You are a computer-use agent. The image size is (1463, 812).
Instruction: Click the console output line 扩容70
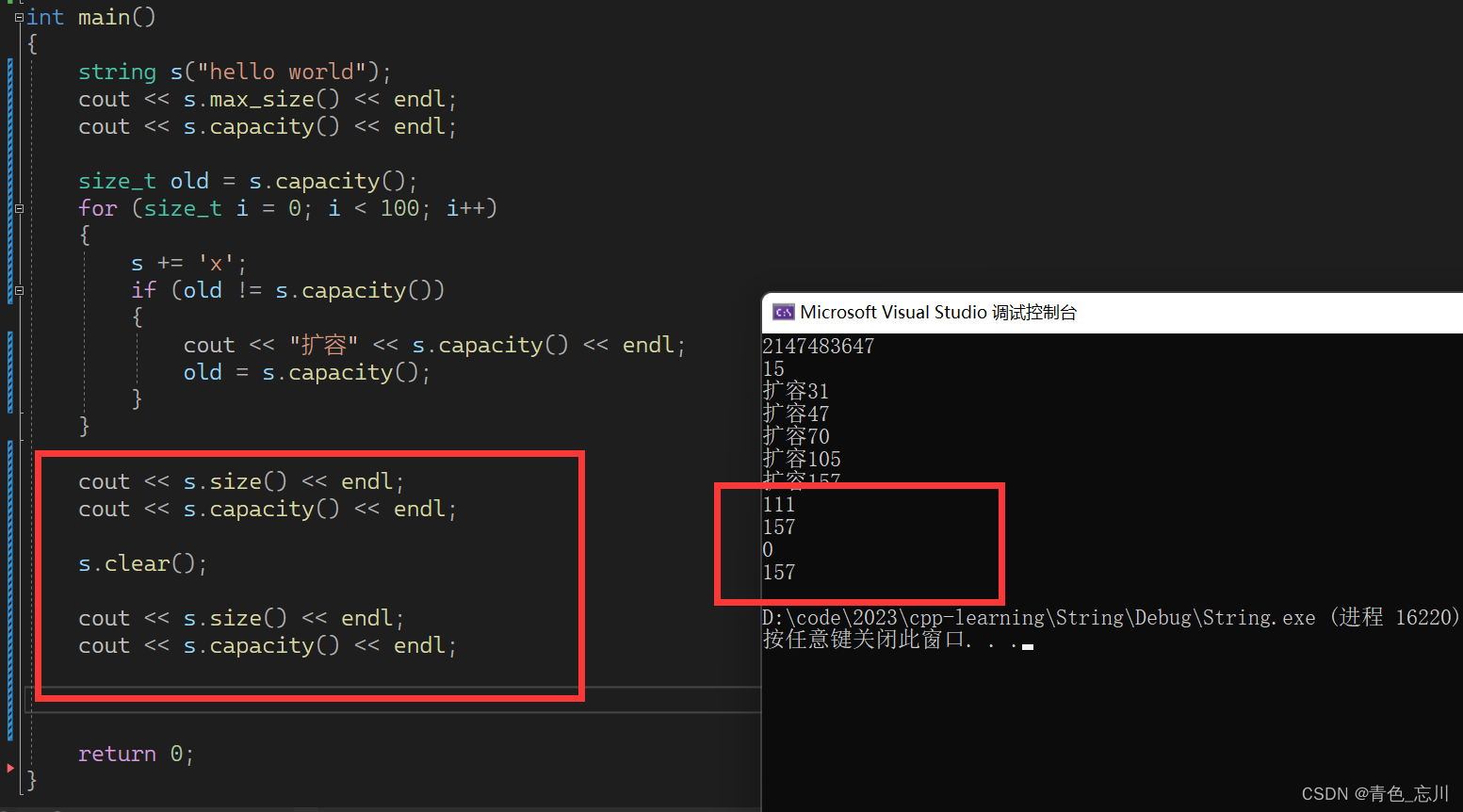point(796,436)
